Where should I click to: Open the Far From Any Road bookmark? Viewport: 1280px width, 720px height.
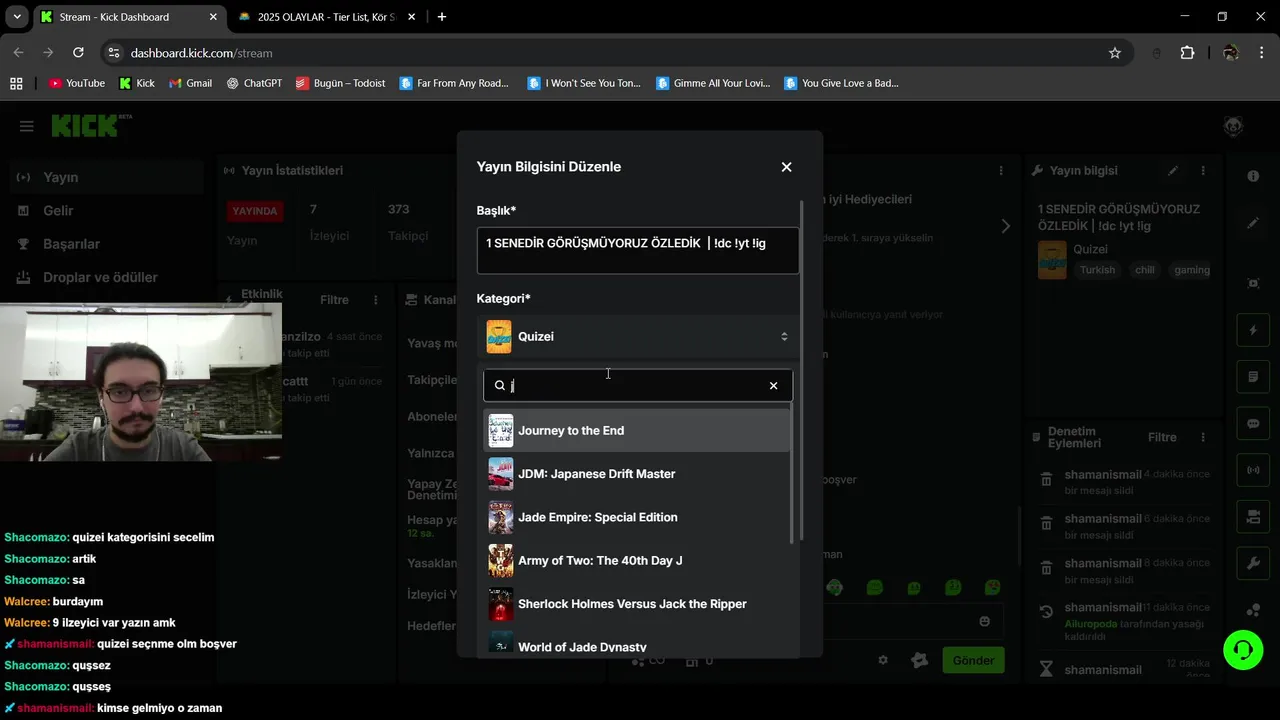pos(454,83)
